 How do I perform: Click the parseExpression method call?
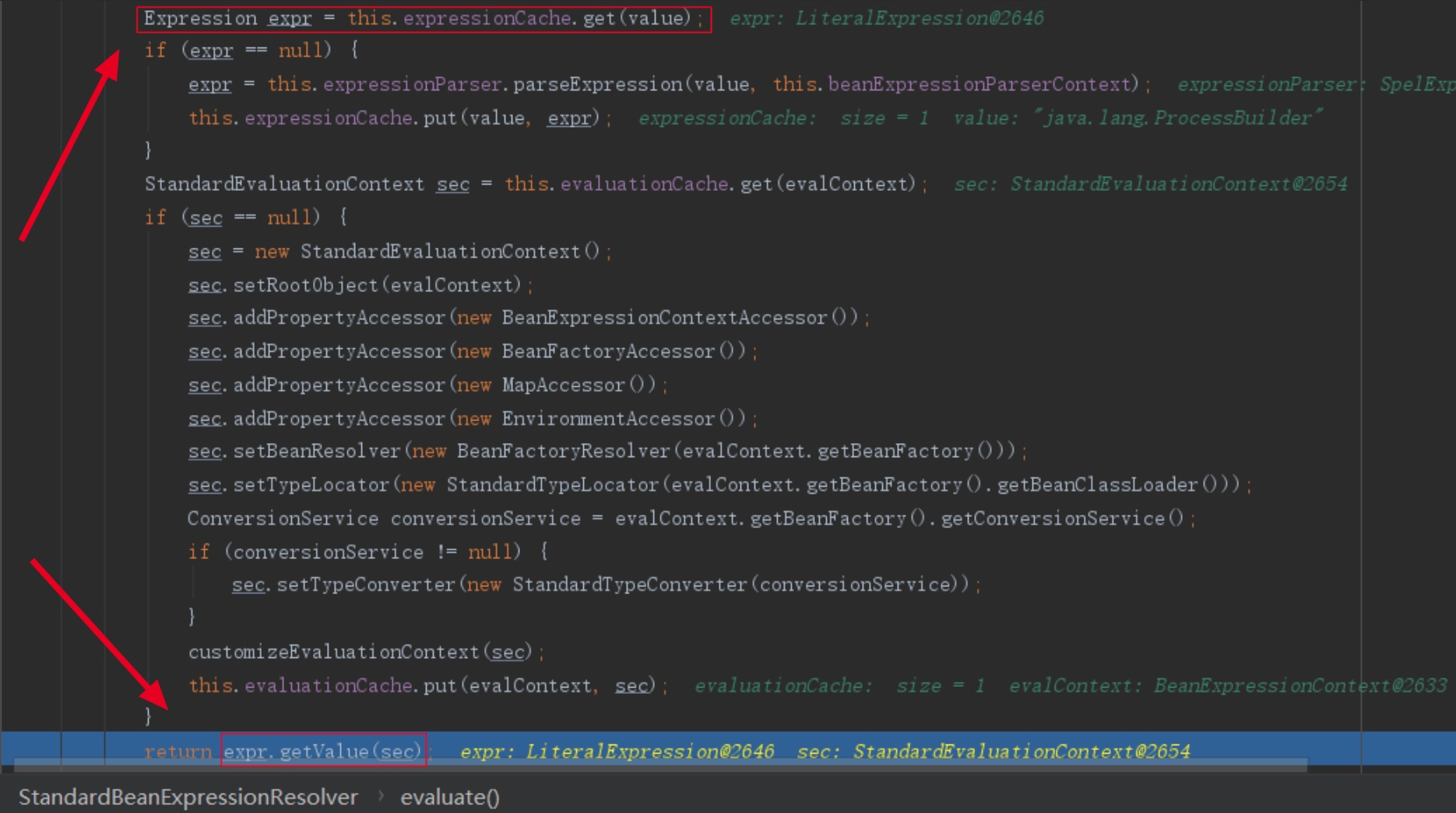[596, 84]
